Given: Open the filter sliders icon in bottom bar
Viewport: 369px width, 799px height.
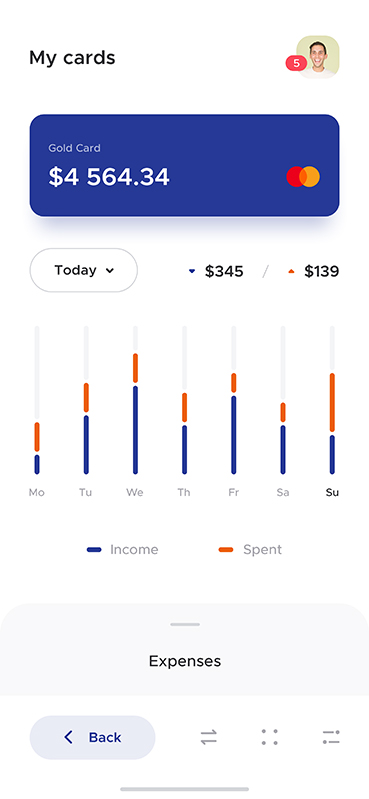Looking at the screenshot, I should click(331, 737).
